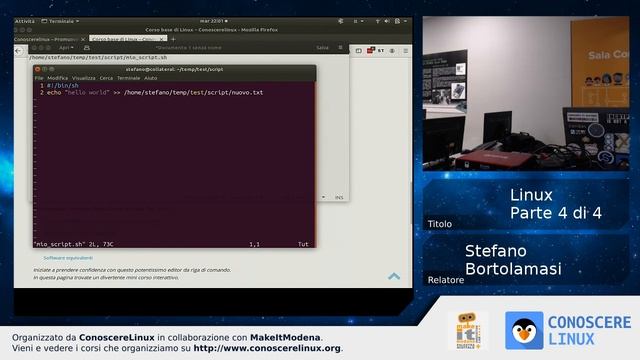Click the Tut indicator in vim status
The width and height of the screenshot is (640, 360).
(x=303, y=244)
